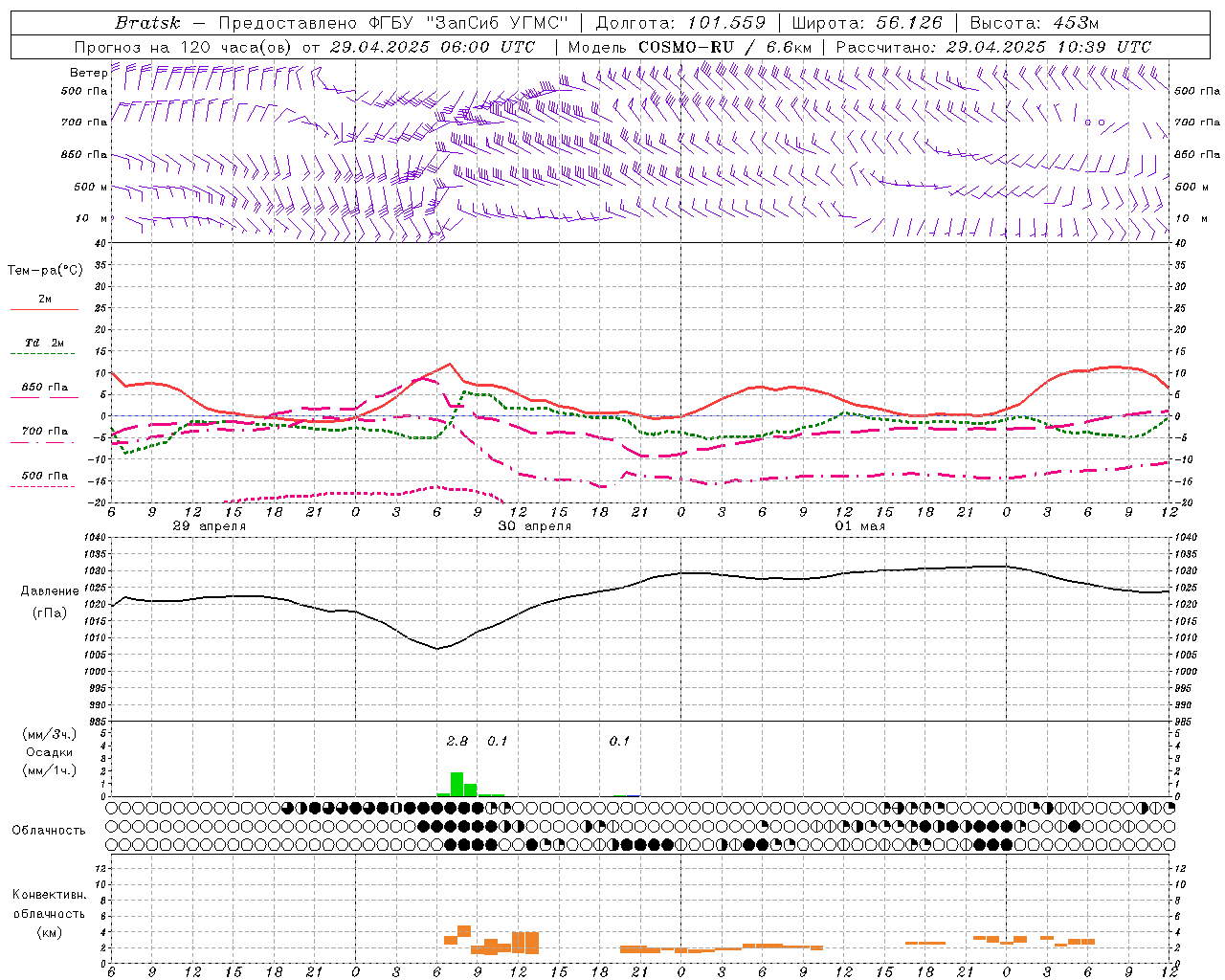This screenshot has height=980, width=1225.
Task: Click the red 2м legend line sample
Action: 44,310
